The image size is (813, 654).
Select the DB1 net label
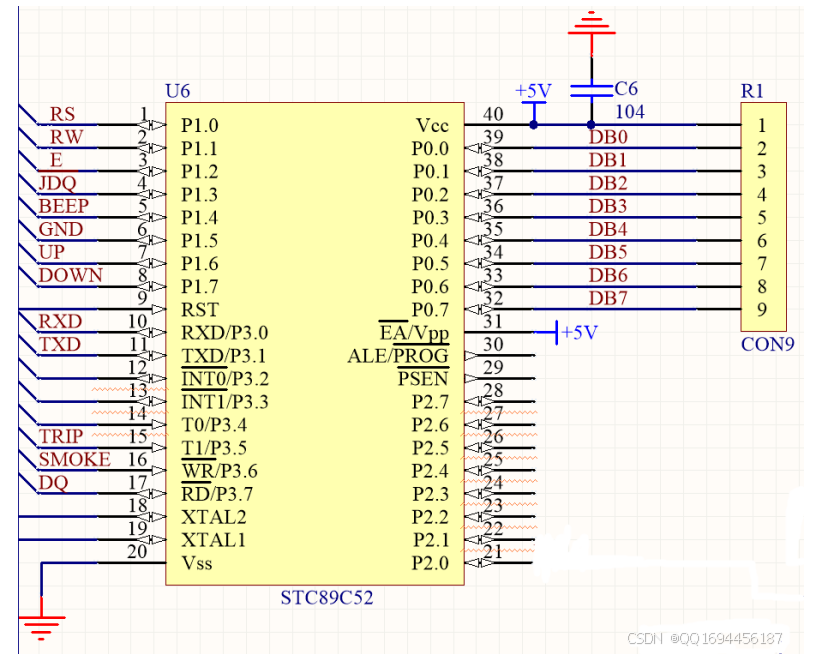click(x=608, y=160)
